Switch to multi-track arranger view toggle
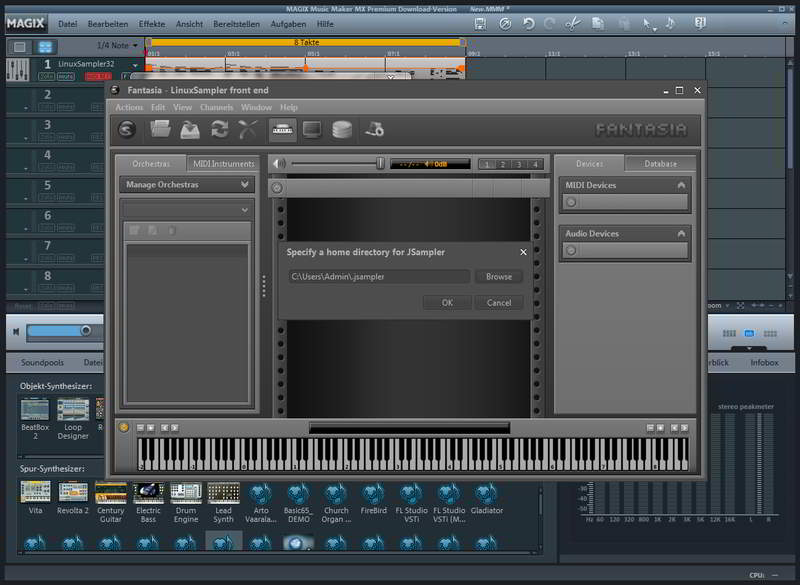 coord(45,47)
